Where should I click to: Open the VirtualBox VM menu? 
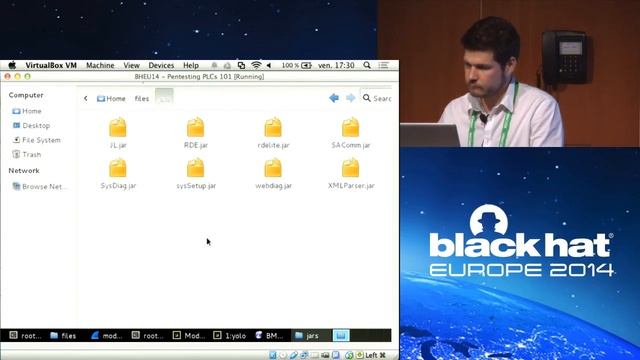pyautogui.click(x=51, y=65)
